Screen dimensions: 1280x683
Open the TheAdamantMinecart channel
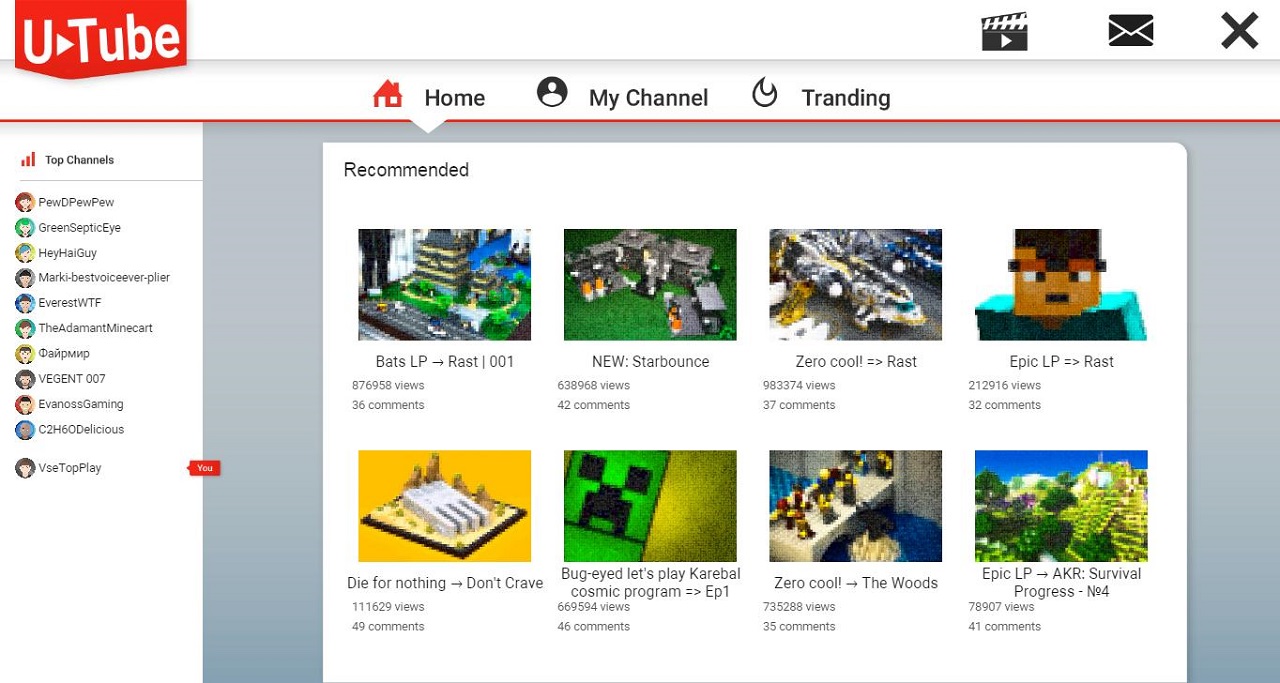point(95,328)
